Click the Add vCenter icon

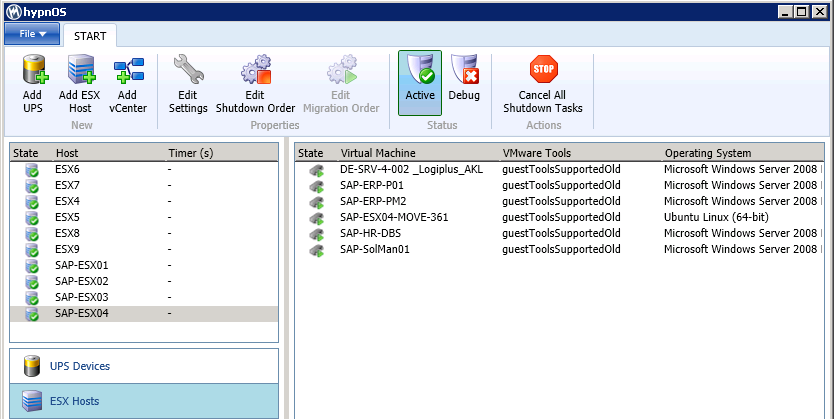click(129, 70)
